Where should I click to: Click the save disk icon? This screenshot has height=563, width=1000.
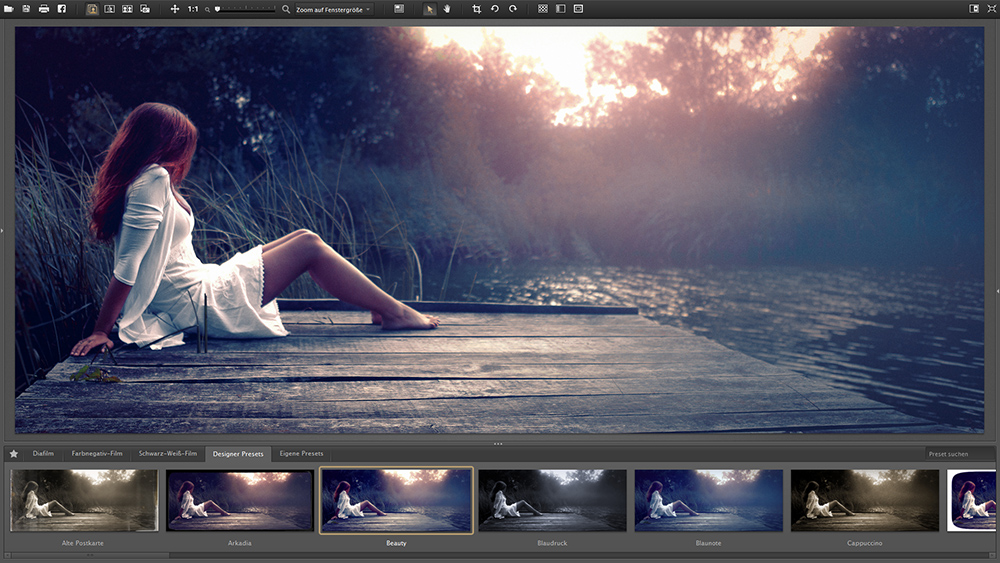click(x=26, y=9)
